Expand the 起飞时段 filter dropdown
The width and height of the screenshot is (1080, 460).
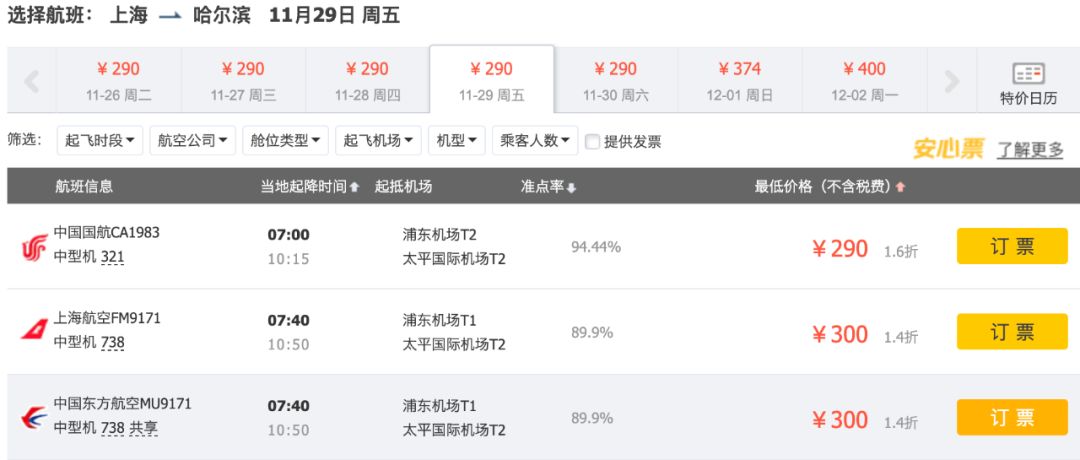[x=100, y=140]
